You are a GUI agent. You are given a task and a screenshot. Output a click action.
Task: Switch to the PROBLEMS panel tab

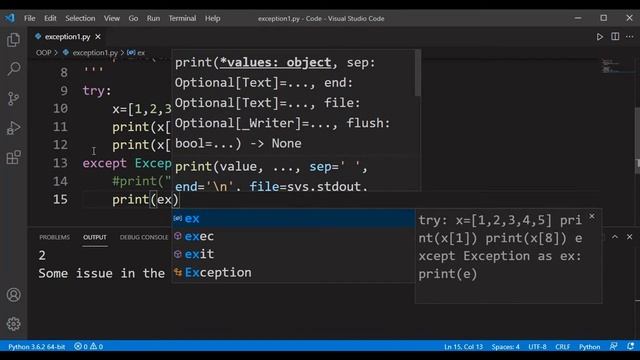pyautogui.click(x=54, y=237)
